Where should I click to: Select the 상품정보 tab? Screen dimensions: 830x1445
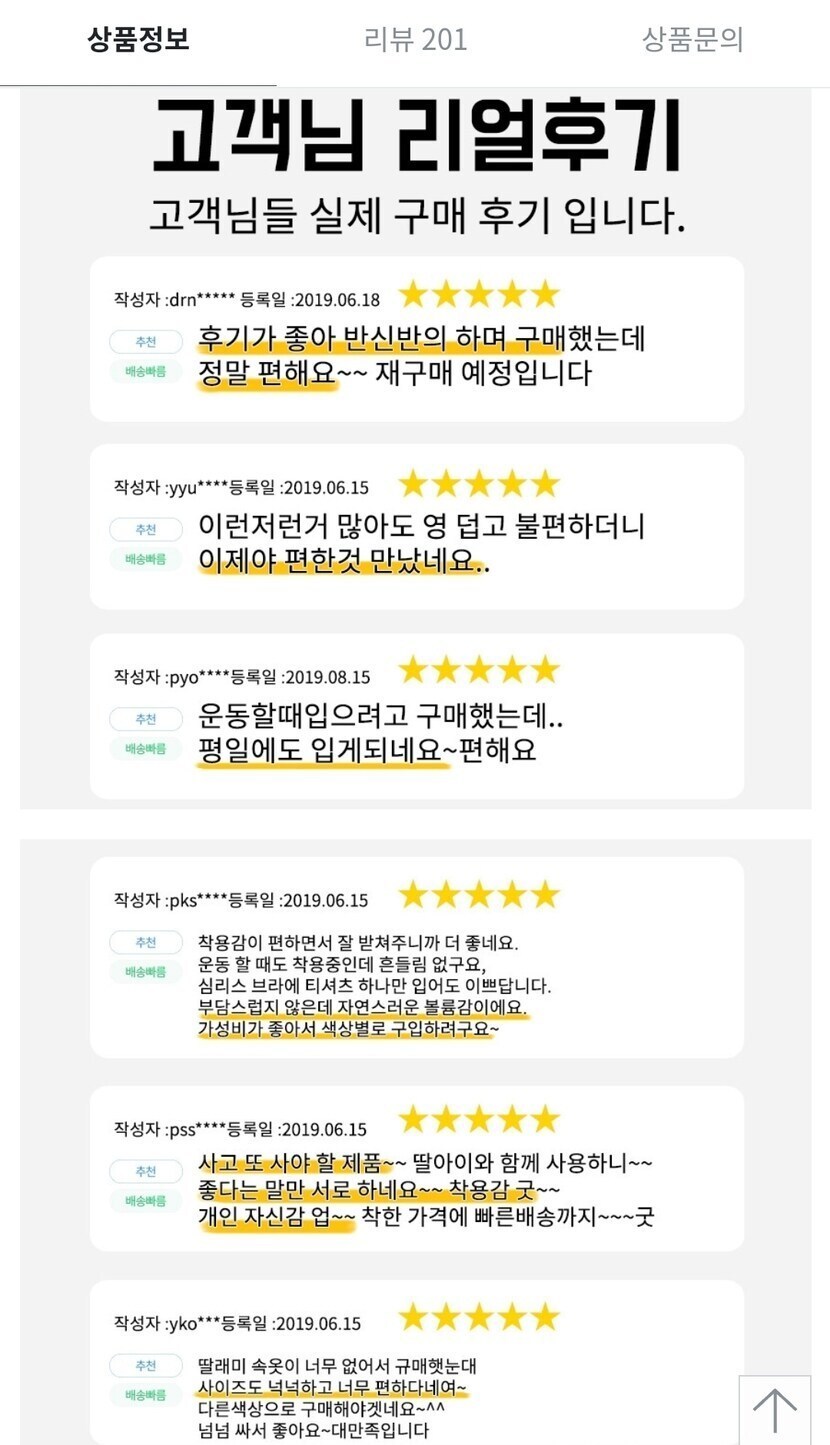click(x=138, y=40)
